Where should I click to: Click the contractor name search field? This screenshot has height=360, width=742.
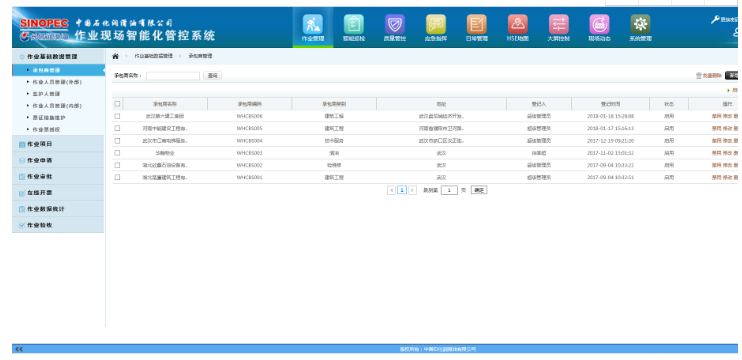click(173, 76)
